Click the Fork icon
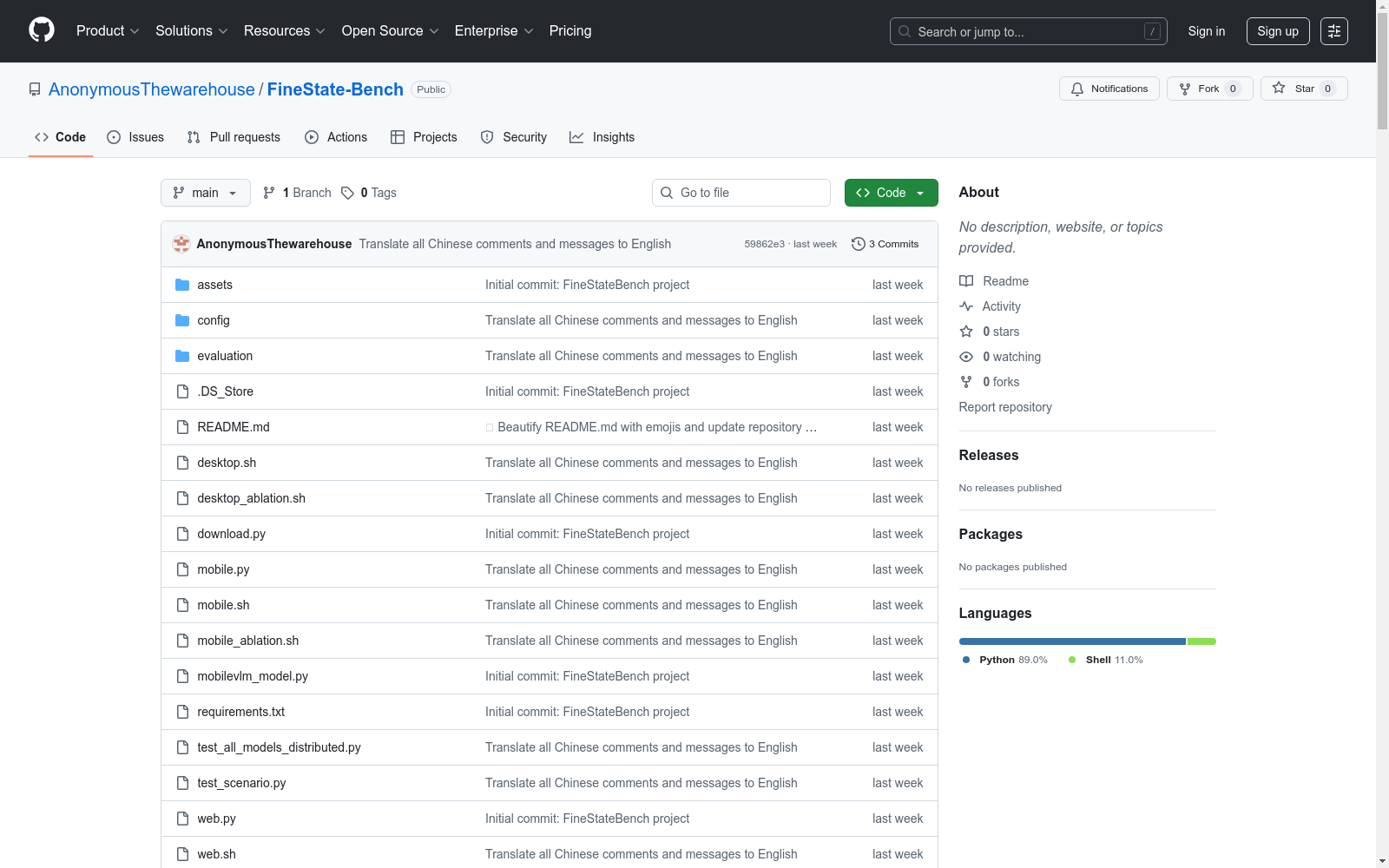 (x=1185, y=89)
